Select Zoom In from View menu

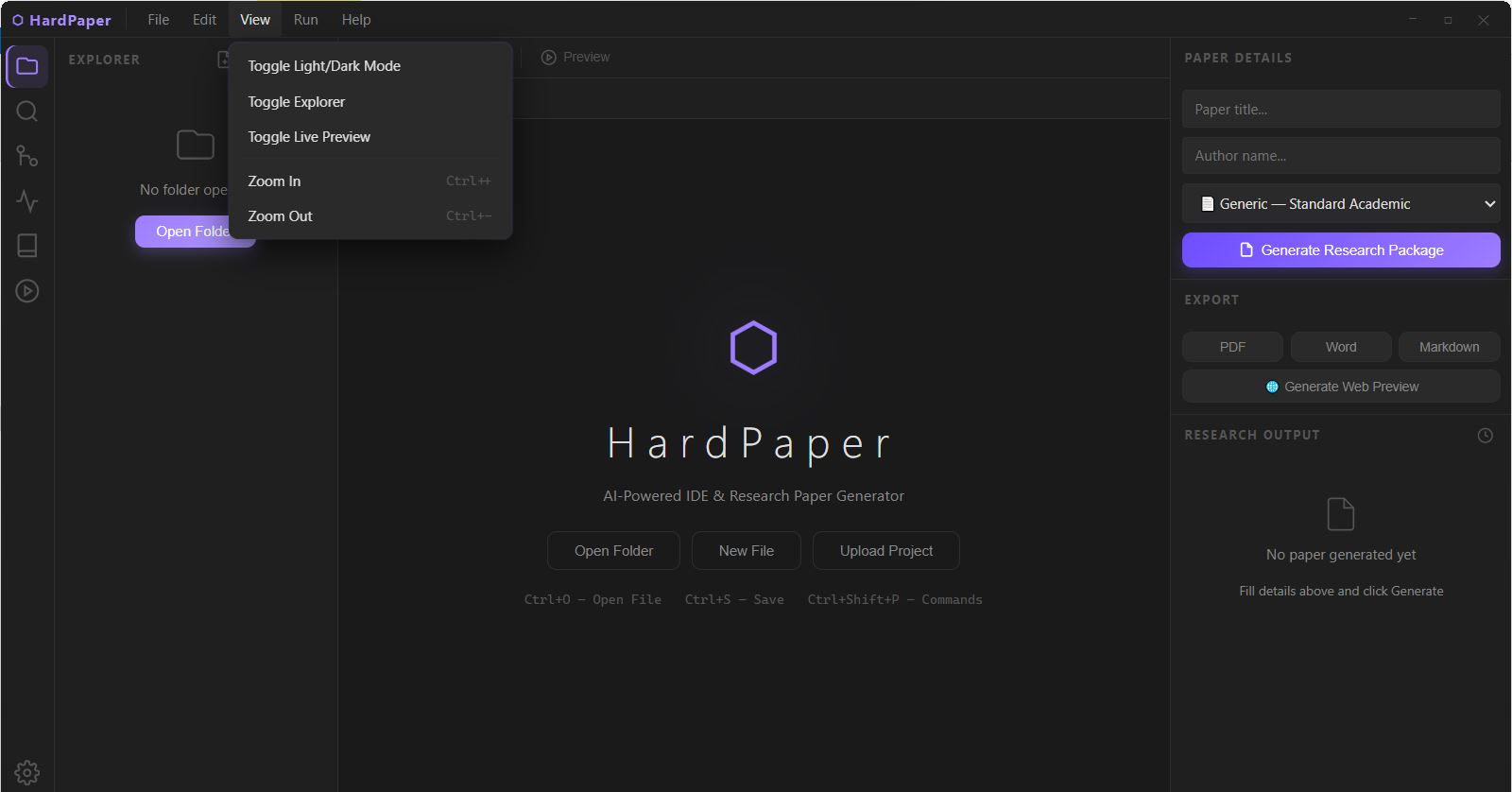pyautogui.click(x=370, y=181)
